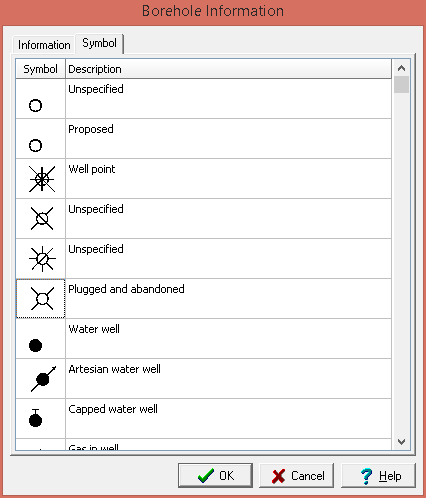Image resolution: width=426 pixels, height=498 pixels.
Task: Open the Symbol tab
Action: (99, 43)
